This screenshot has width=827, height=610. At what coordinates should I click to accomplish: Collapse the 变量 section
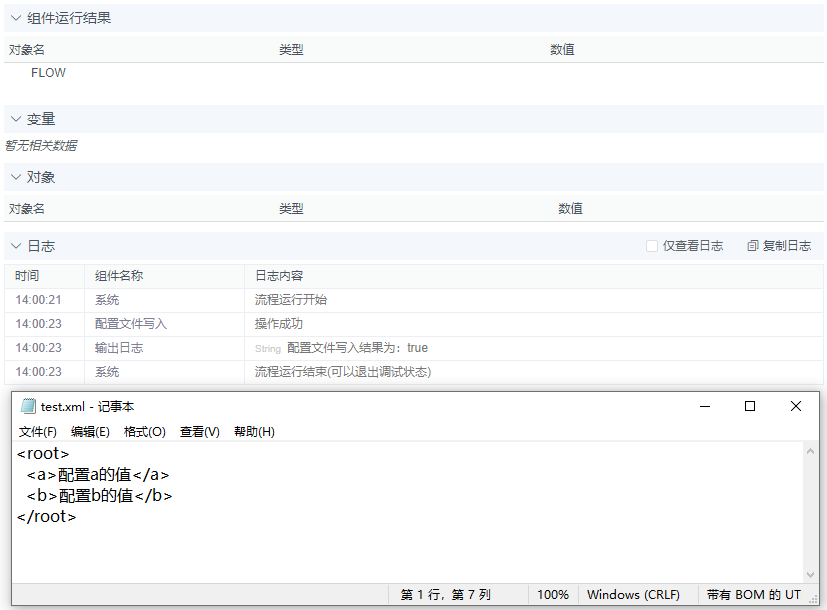click(x=15, y=118)
